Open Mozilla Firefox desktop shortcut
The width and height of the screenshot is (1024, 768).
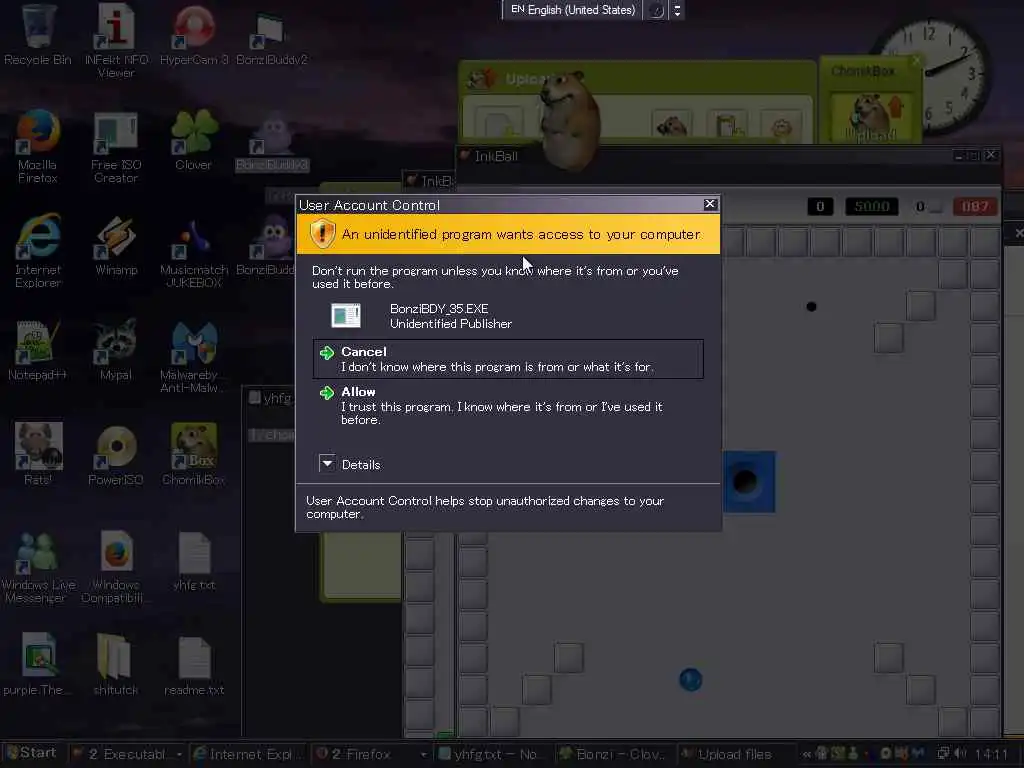coord(37,146)
